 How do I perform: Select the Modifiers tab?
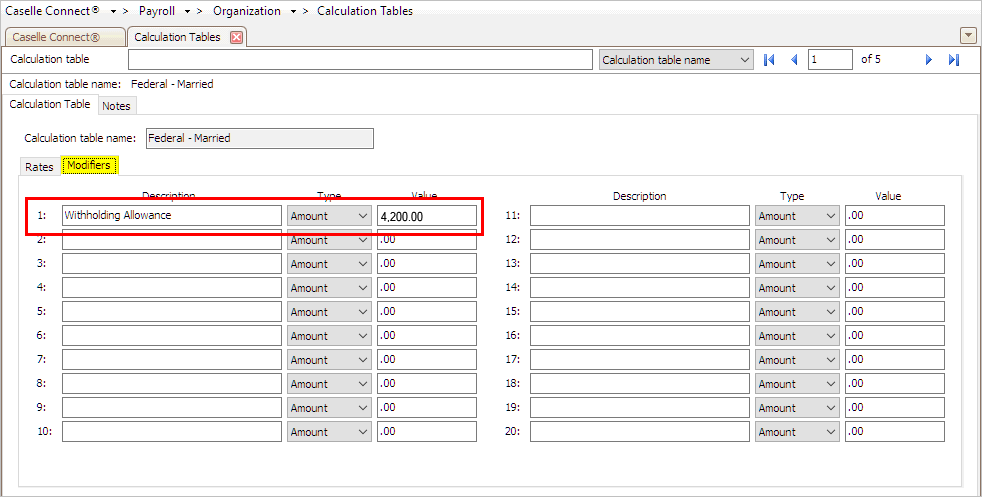coord(89,166)
